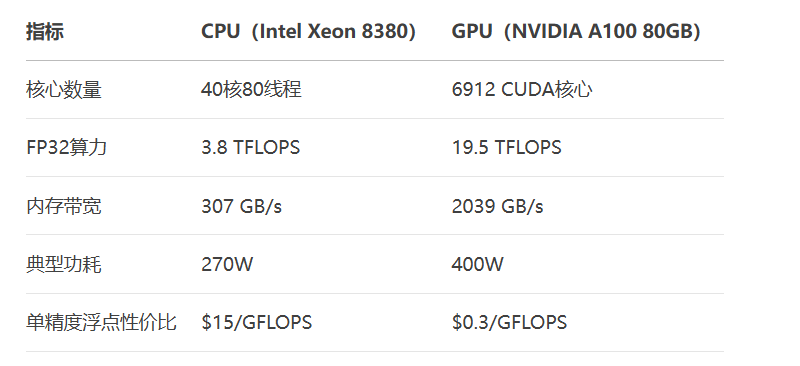
Task: Click the 单精度浮点性价比 row label
Action: [x=101, y=323]
